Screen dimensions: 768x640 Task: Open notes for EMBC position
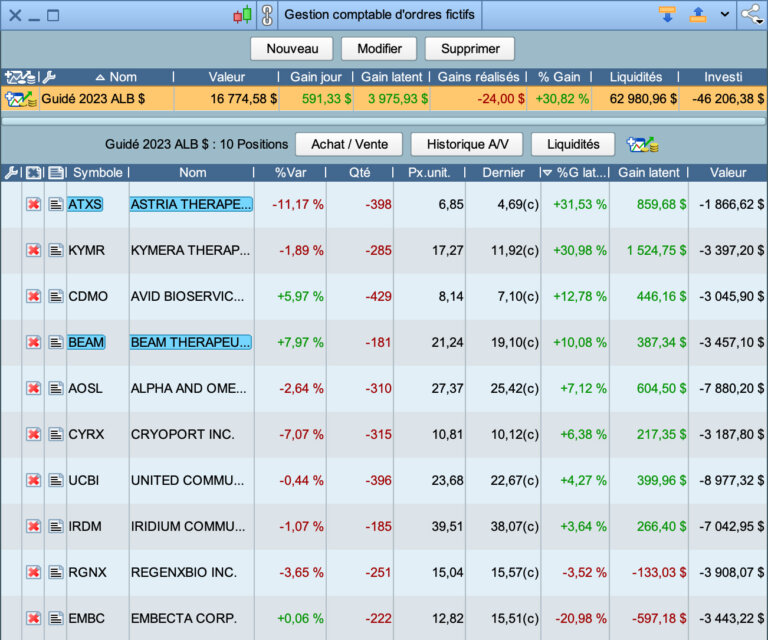(x=56, y=618)
